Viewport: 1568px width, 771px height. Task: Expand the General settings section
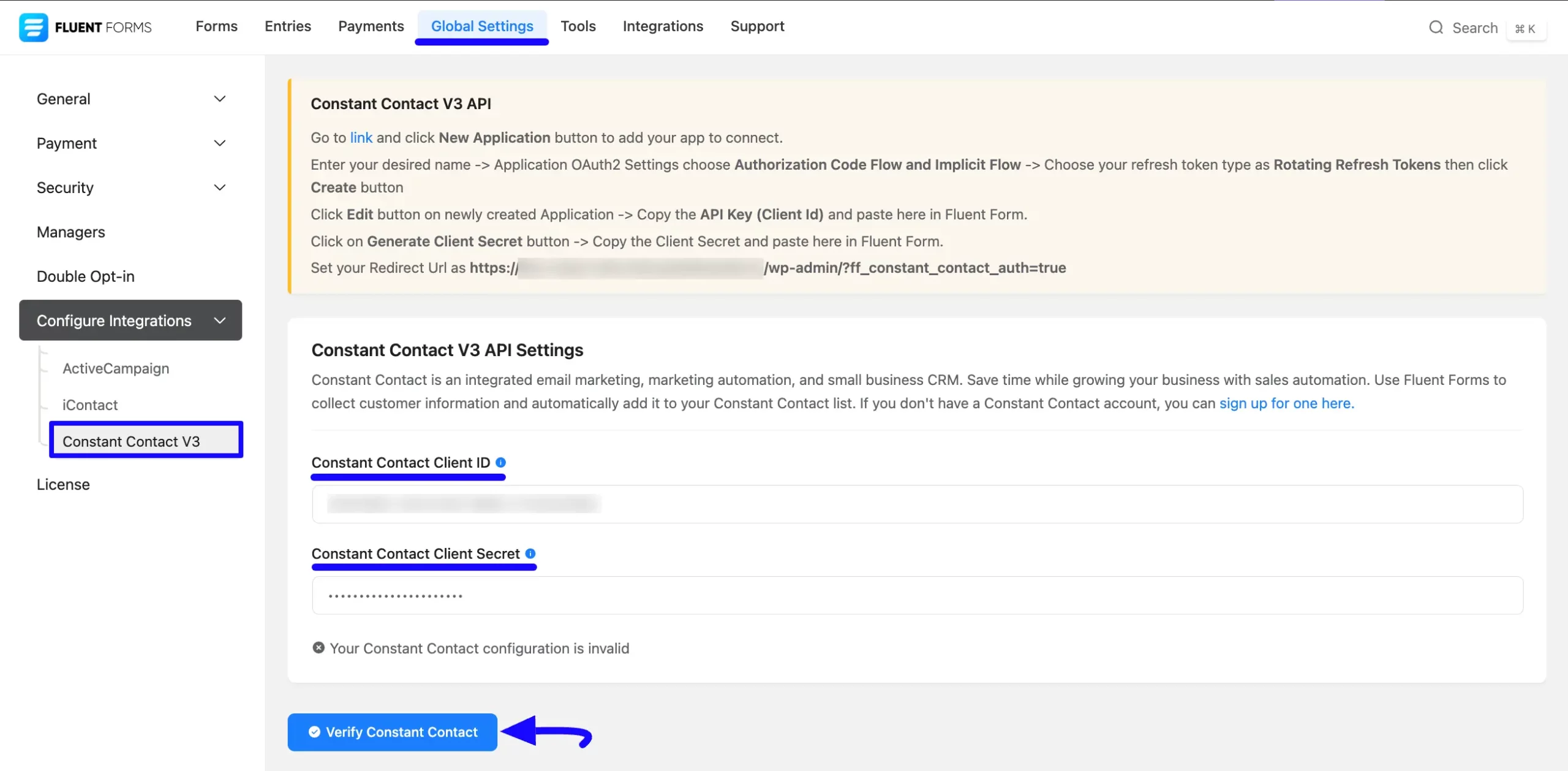click(132, 99)
